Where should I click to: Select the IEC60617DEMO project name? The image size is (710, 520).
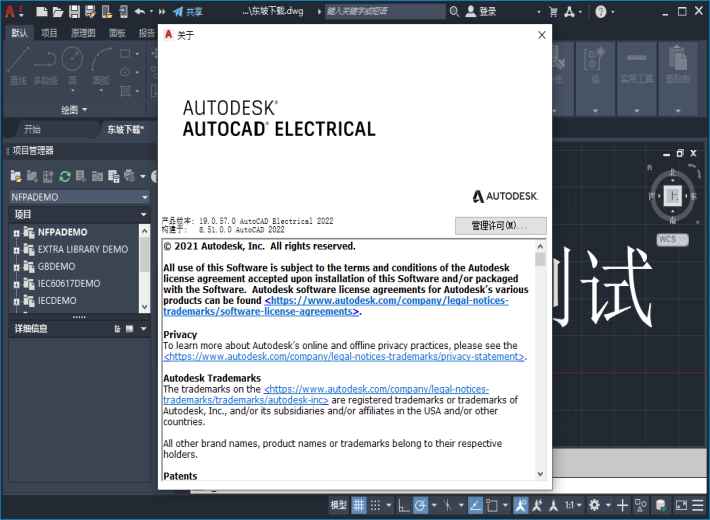click(69, 284)
